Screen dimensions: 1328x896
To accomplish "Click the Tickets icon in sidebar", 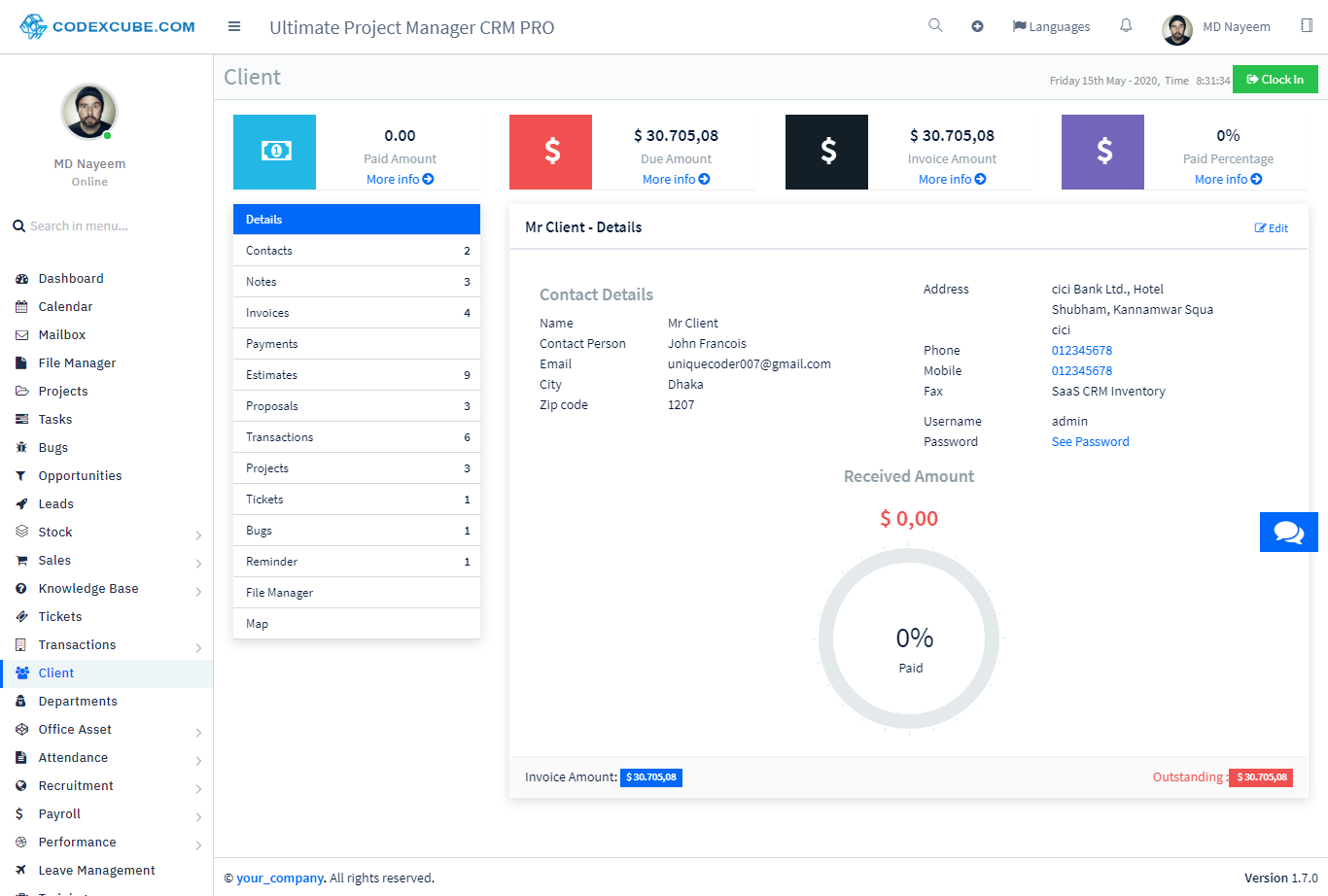I will pyautogui.click(x=21, y=617).
